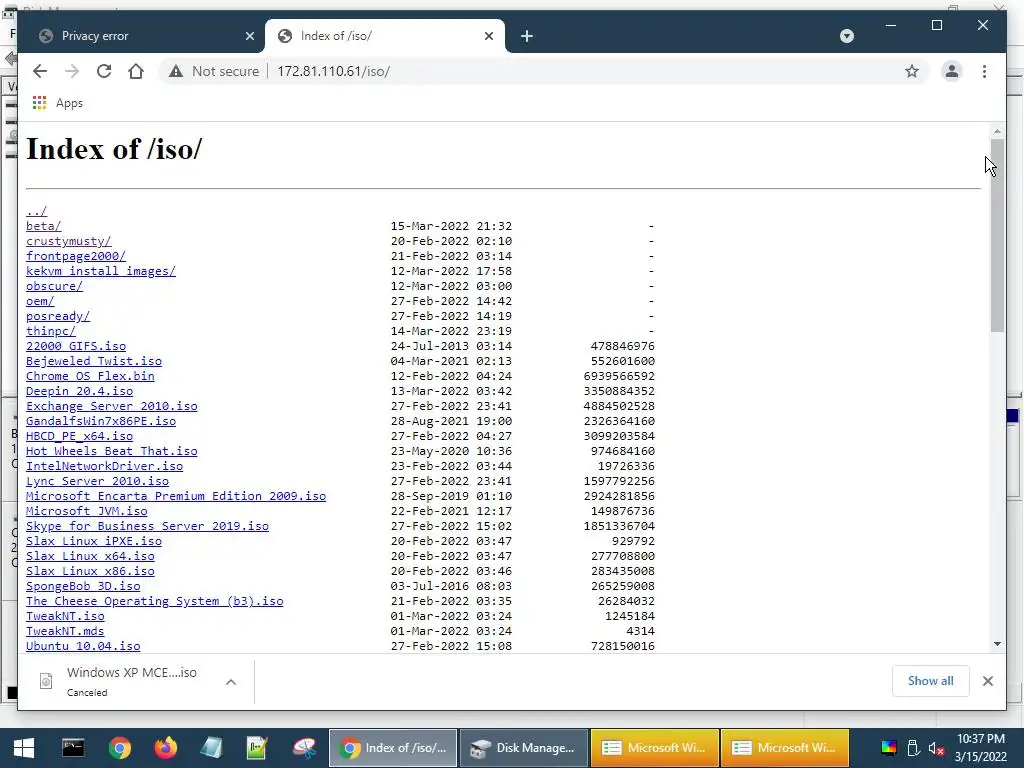Download Bejeweled_Twist.iso file
The width and height of the screenshot is (1024, 768).
(94, 361)
